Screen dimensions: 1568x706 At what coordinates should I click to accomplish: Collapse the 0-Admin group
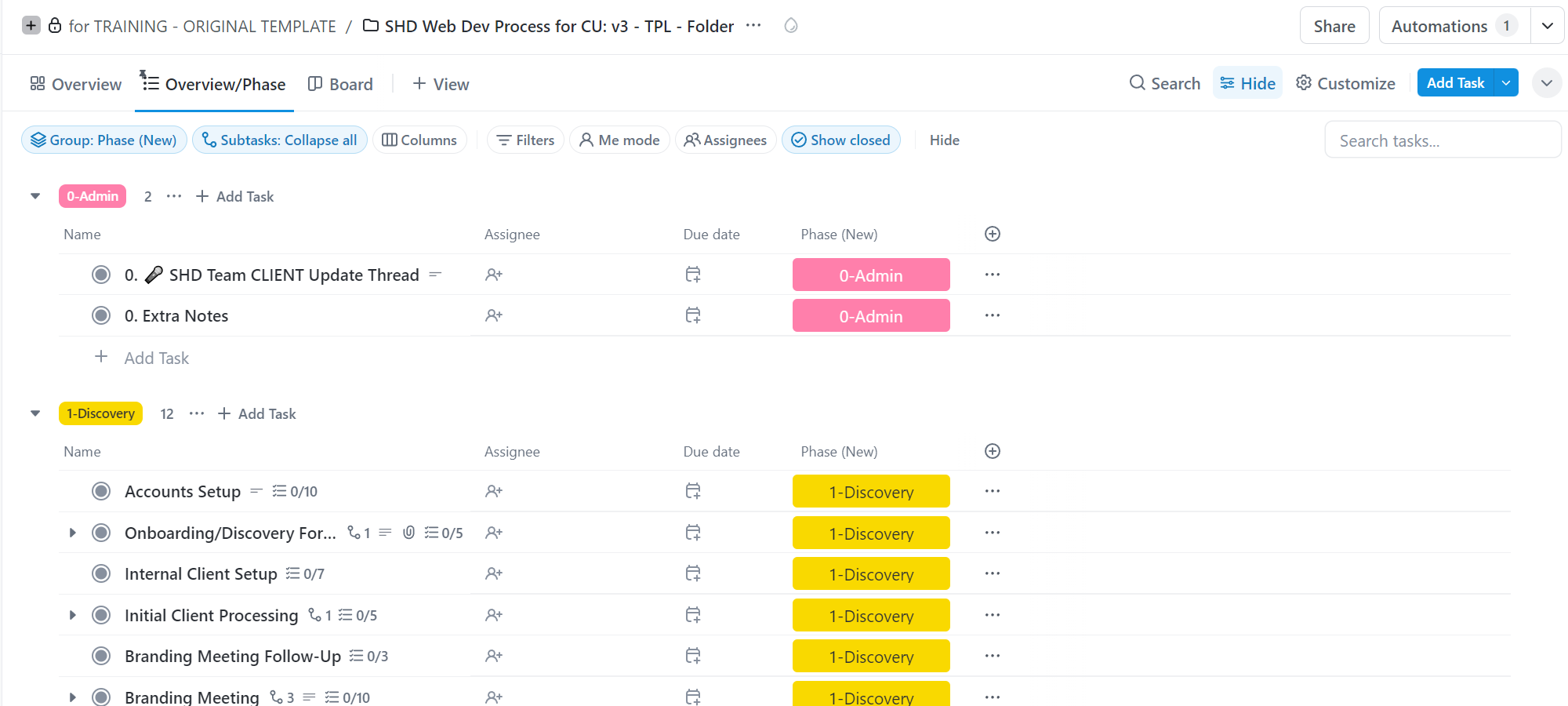[35, 196]
